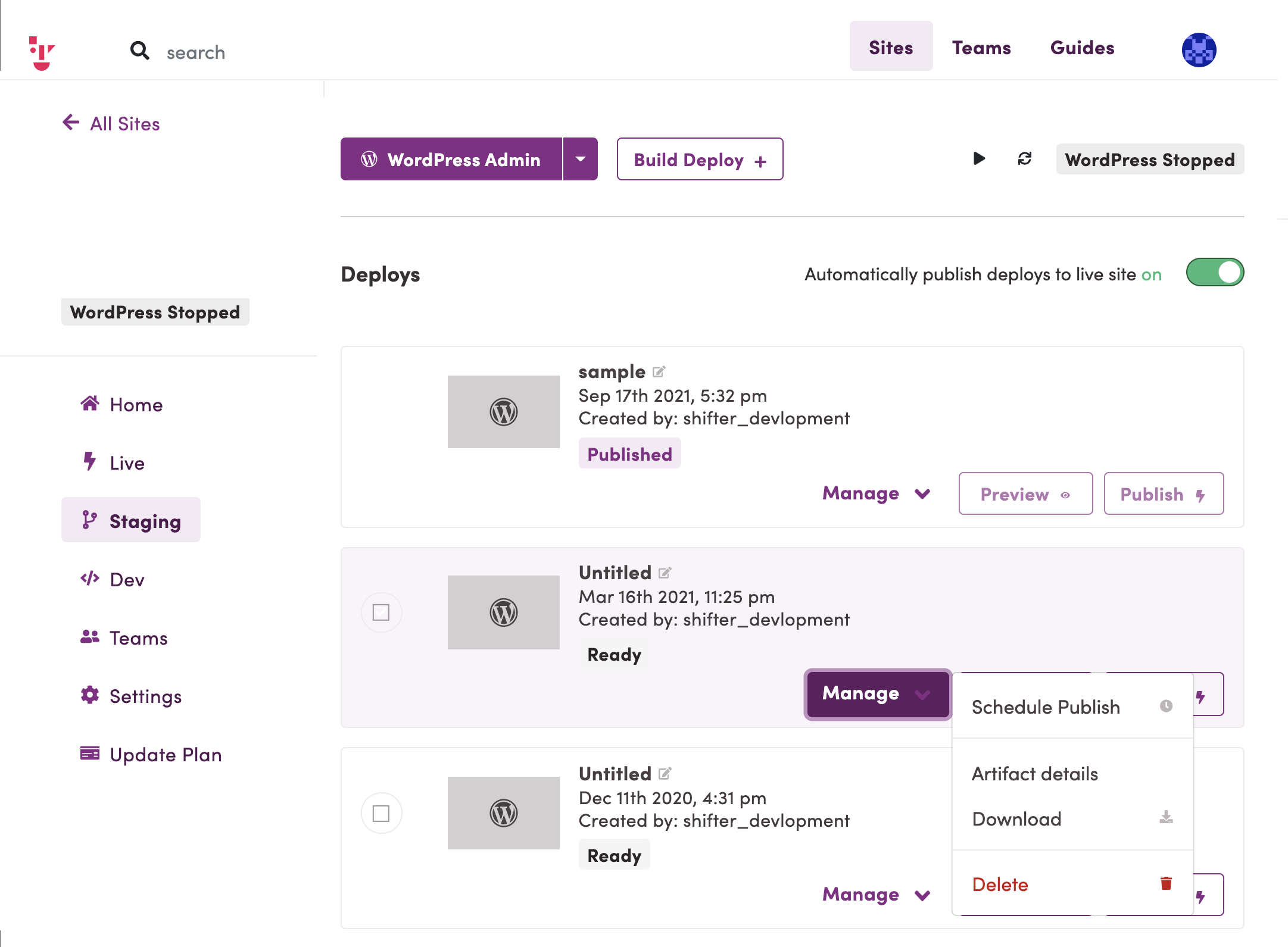The width and height of the screenshot is (1288, 947).
Task: Open Home in the sidebar
Action: [x=122, y=404]
